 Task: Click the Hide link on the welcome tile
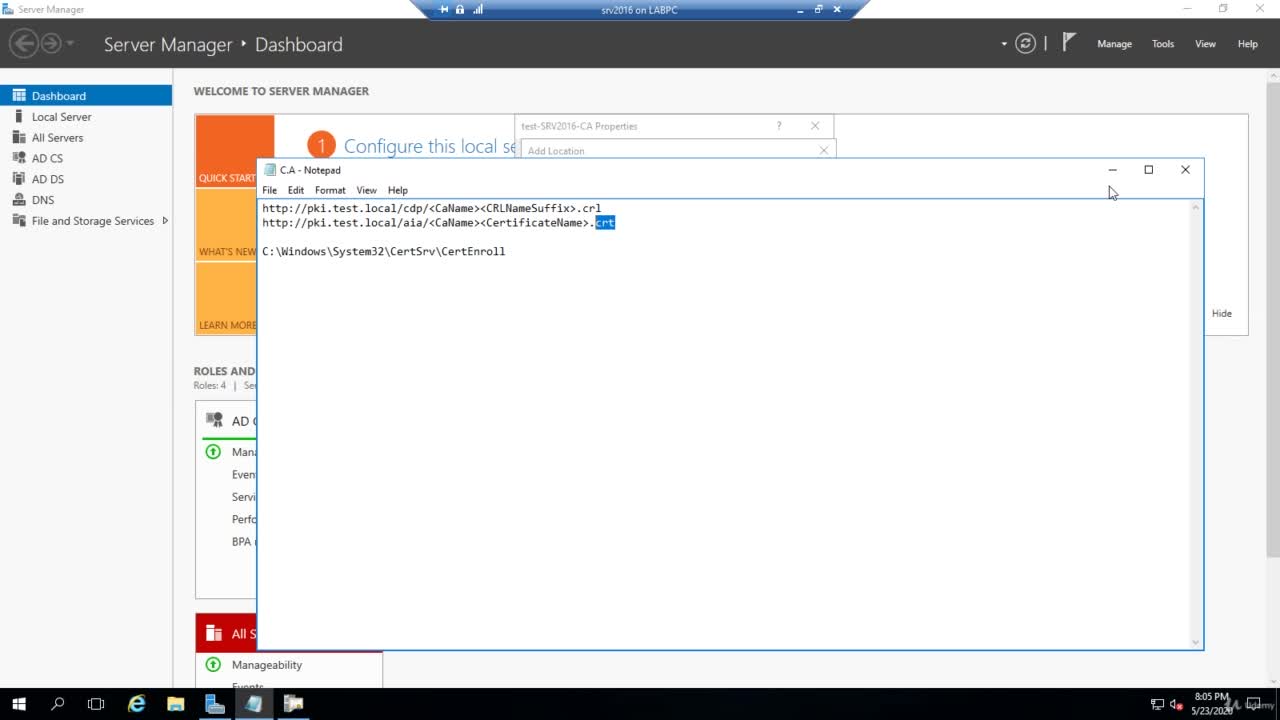point(1222,313)
